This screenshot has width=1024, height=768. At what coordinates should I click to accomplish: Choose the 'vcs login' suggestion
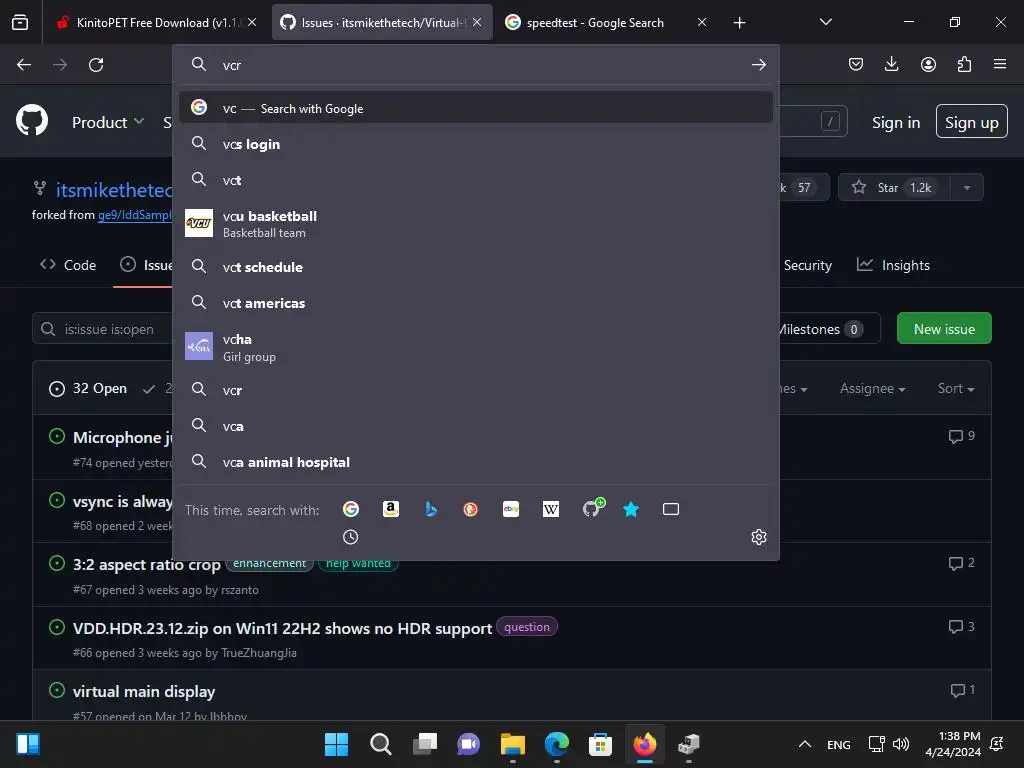pyautogui.click(x=475, y=144)
